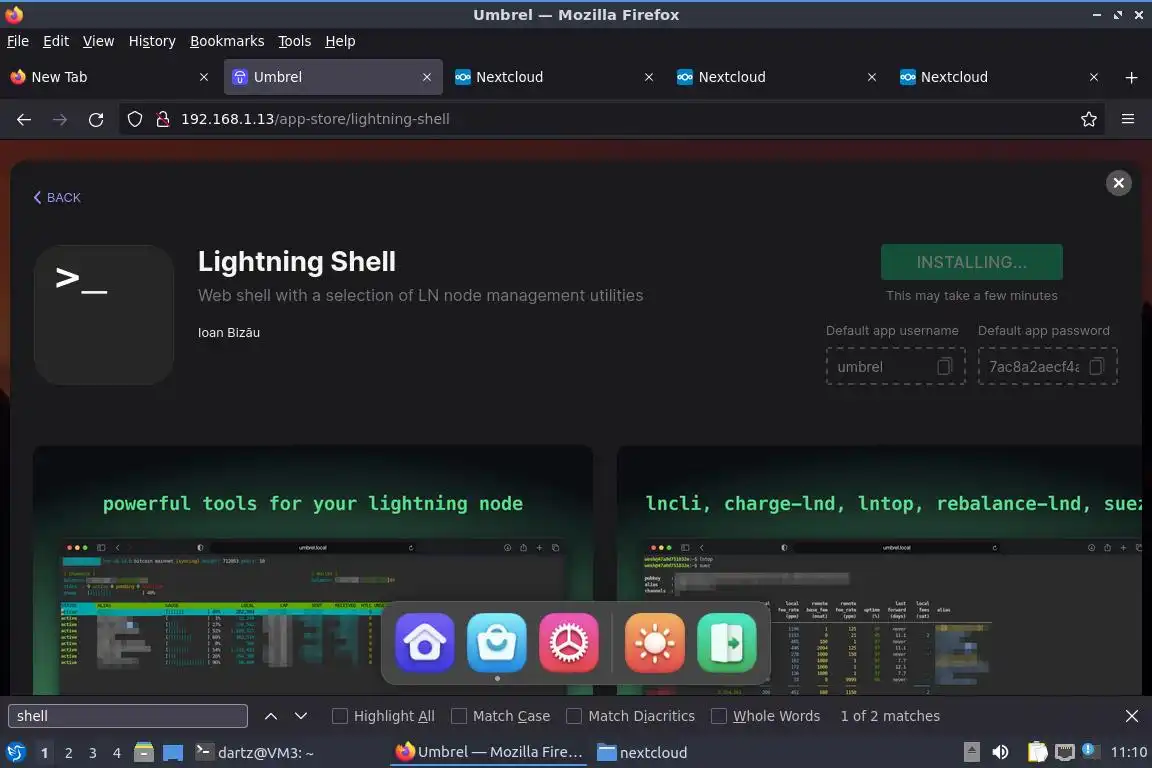The image size is (1152, 768).
Task: Open the App Store dock icon
Action: point(497,643)
